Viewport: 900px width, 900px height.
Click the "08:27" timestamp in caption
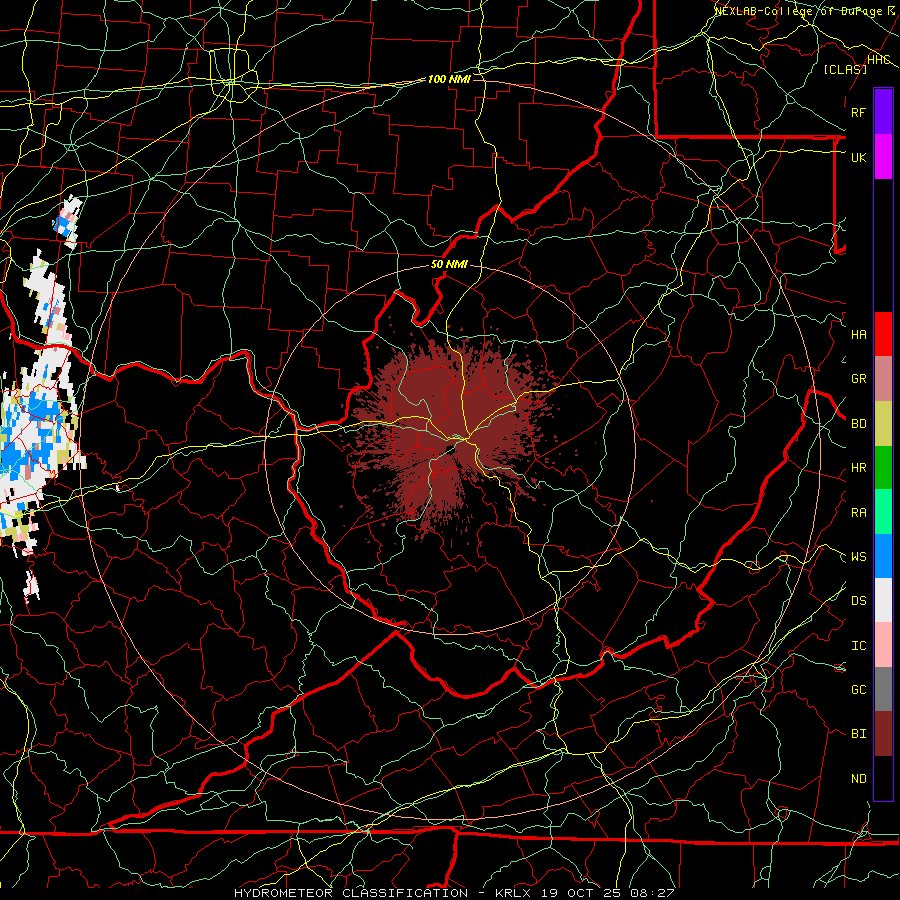pos(652,893)
